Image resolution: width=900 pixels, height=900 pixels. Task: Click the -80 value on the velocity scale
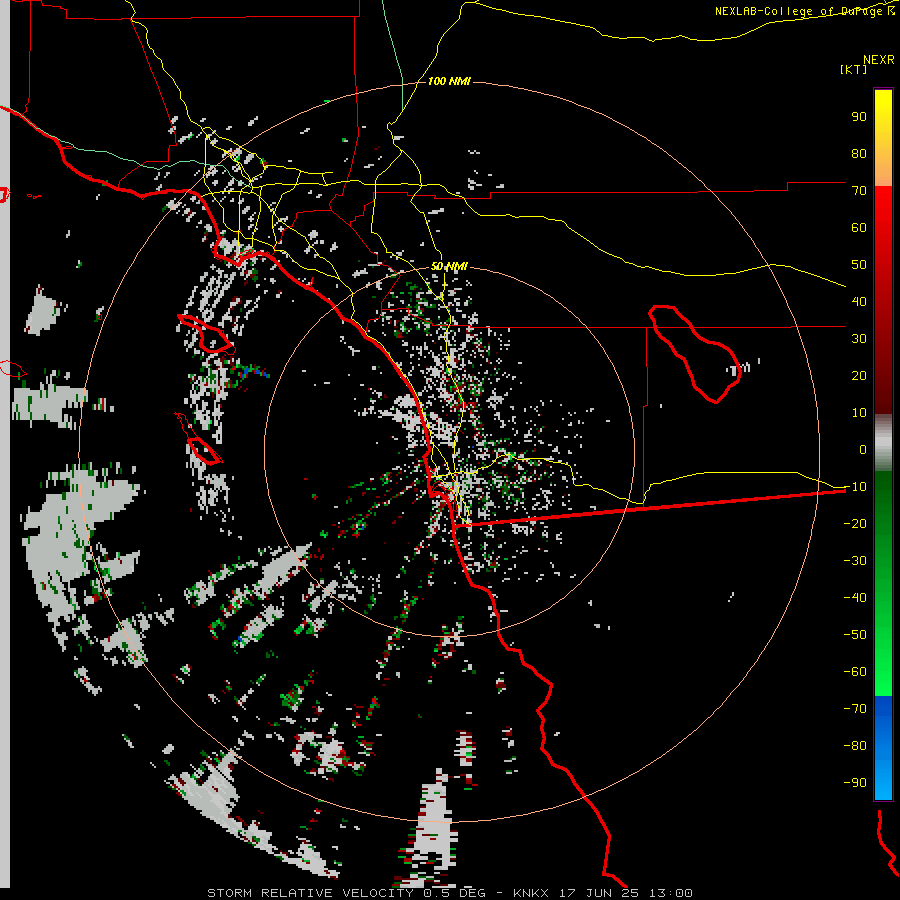(x=855, y=746)
